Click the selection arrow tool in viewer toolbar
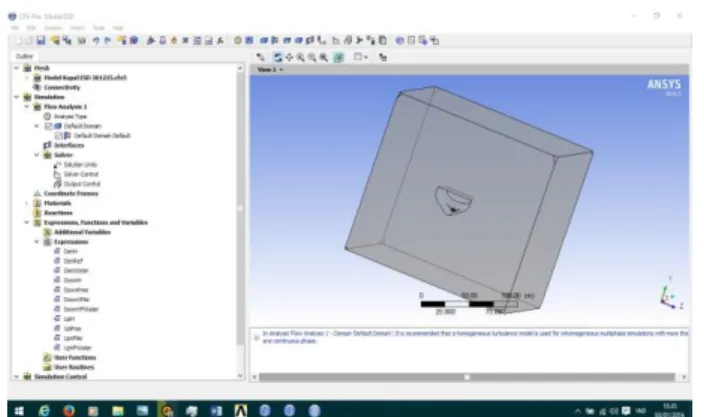Viewport: 704px width, 417px height. pos(260,57)
